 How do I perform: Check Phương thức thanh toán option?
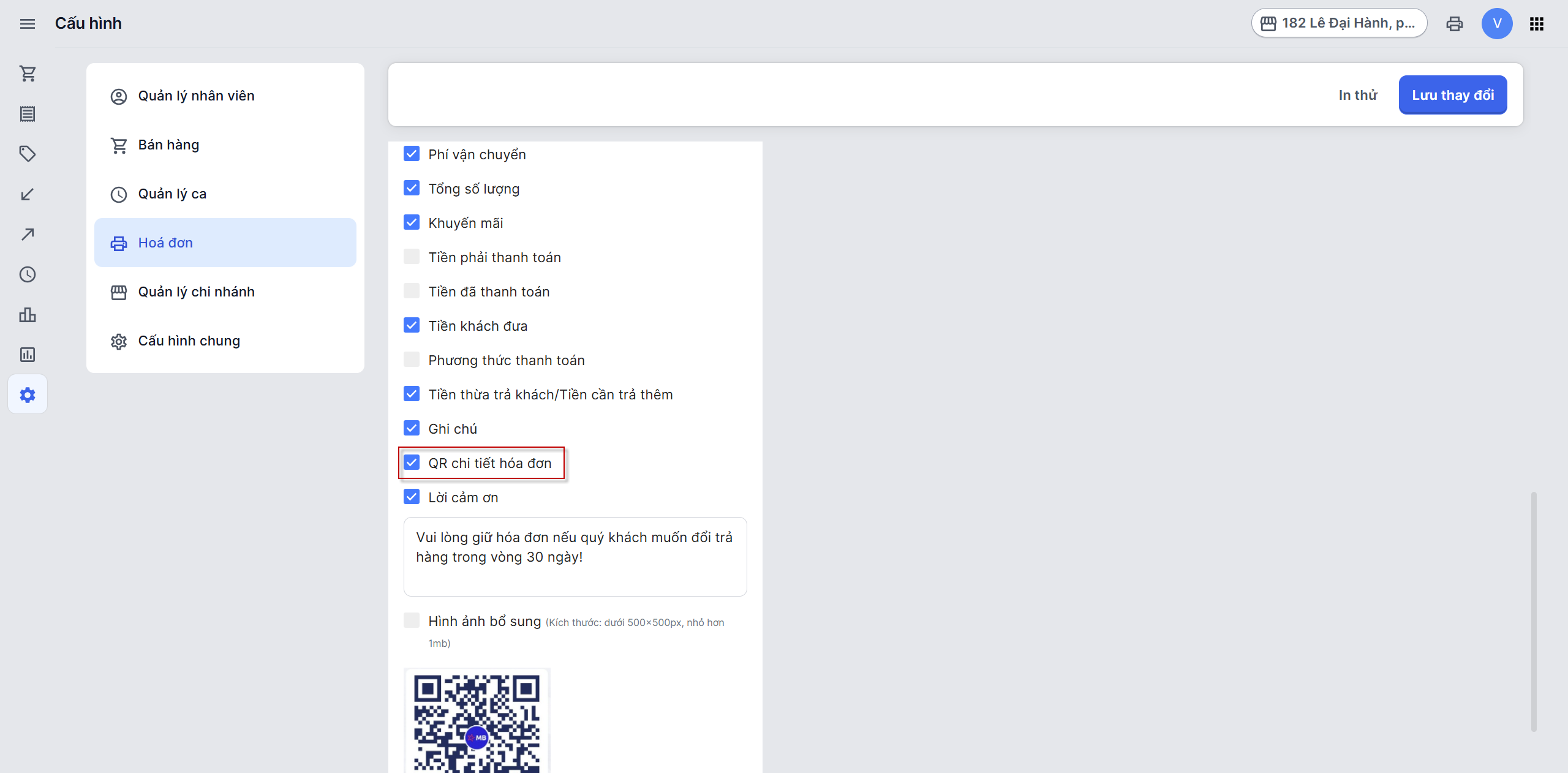coord(412,360)
